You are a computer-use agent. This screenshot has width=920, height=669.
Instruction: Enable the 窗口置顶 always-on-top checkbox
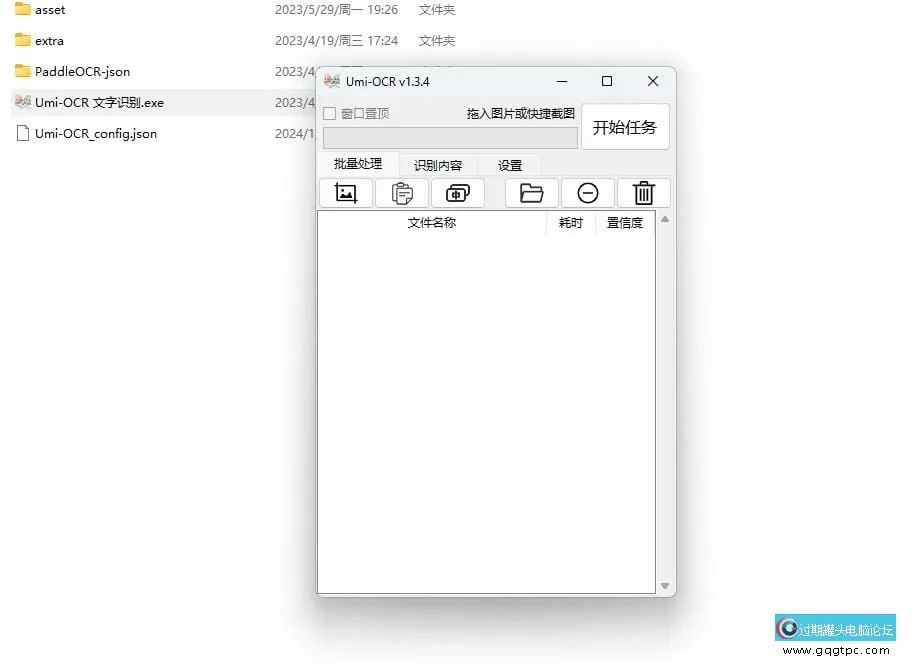pos(329,113)
